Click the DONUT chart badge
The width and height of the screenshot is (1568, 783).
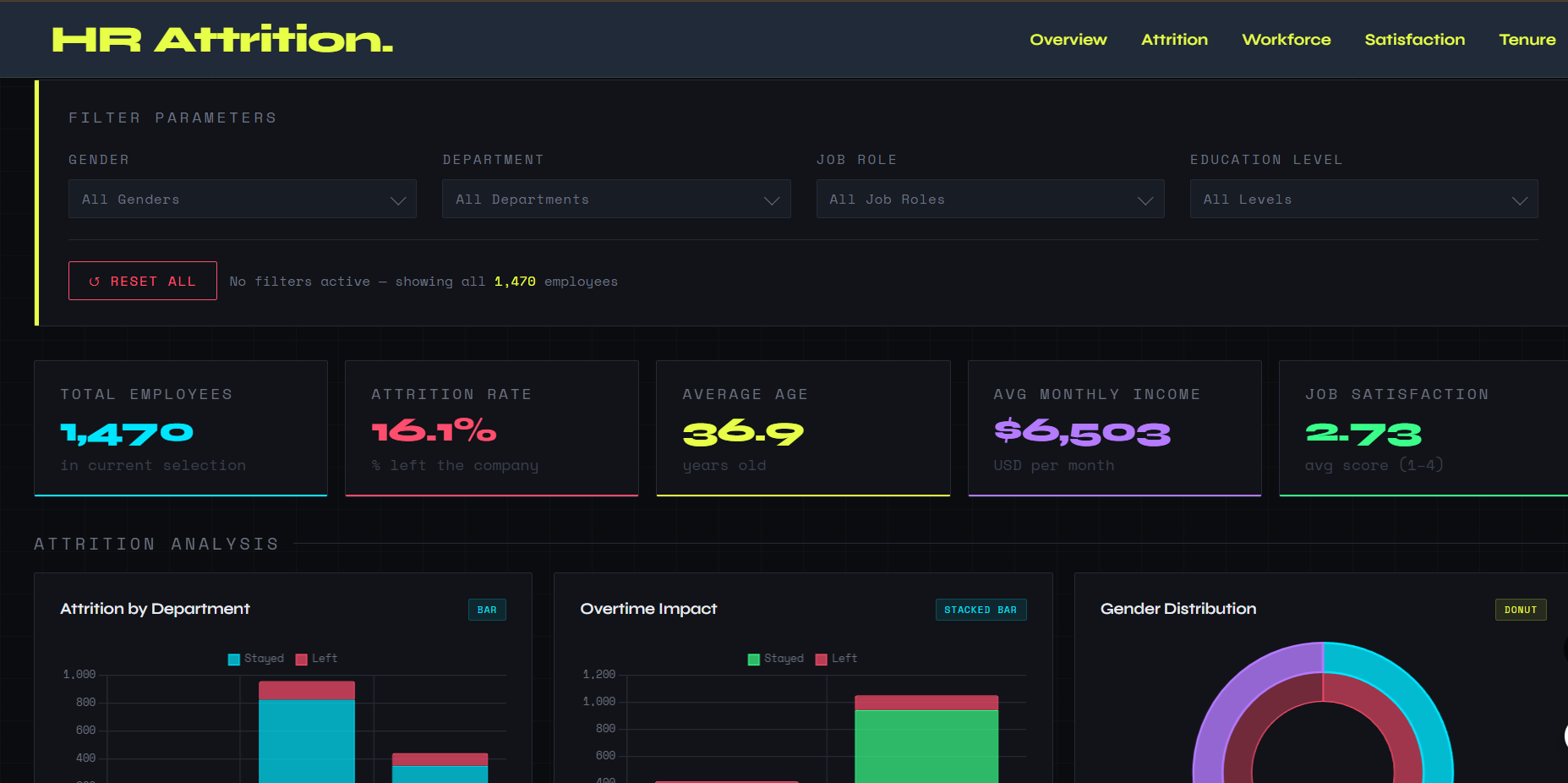click(x=1520, y=610)
